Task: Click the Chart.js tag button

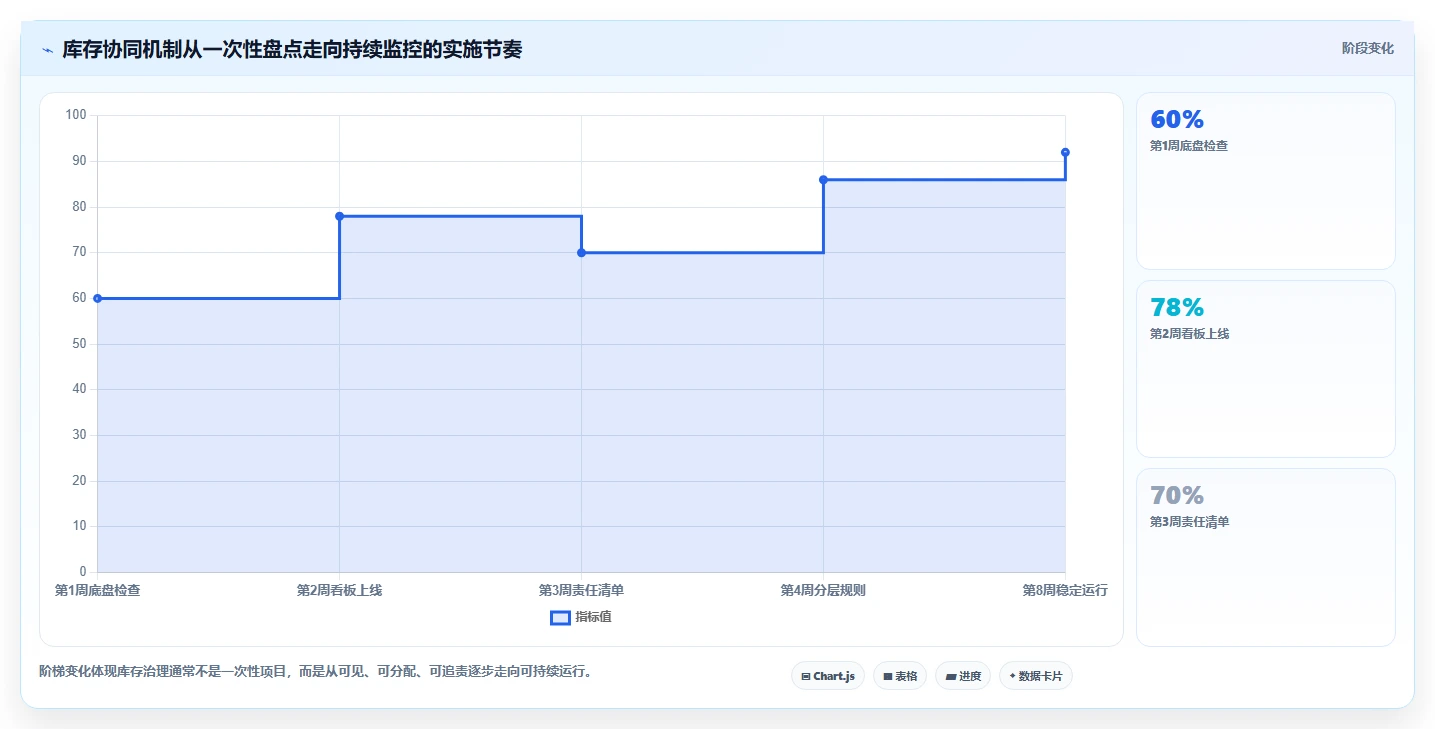Action: coord(828,676)
